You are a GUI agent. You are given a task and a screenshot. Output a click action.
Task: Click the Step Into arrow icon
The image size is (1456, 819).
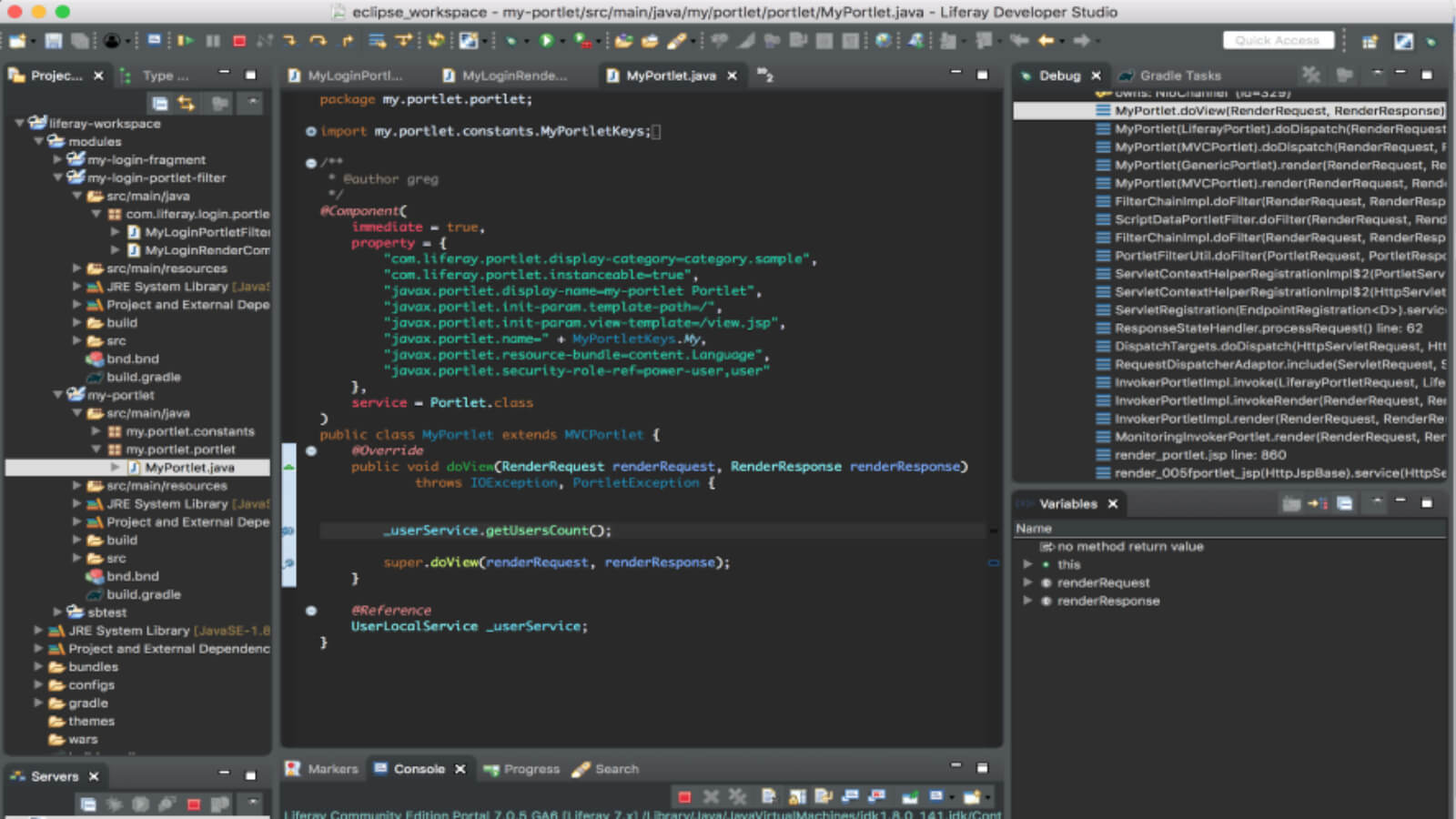click(x=290, y=41)
